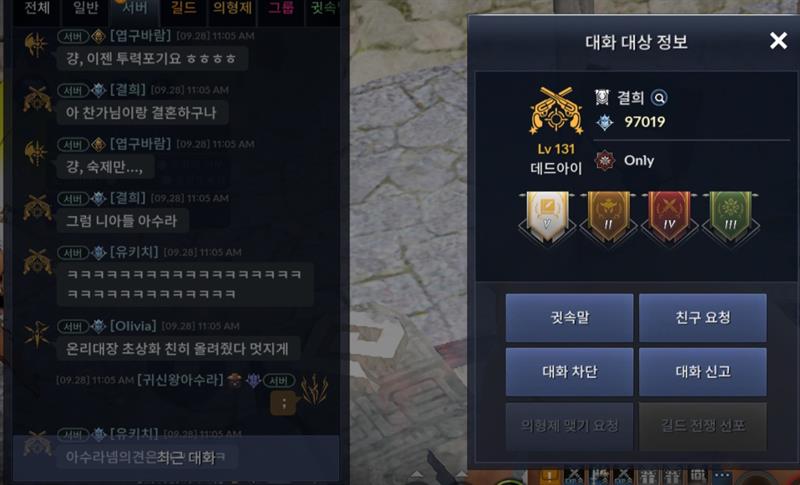Close the 대화 대상 정보 panel
Image resolution: width=800 pixels, height=485 pixels.
point(778,40)
